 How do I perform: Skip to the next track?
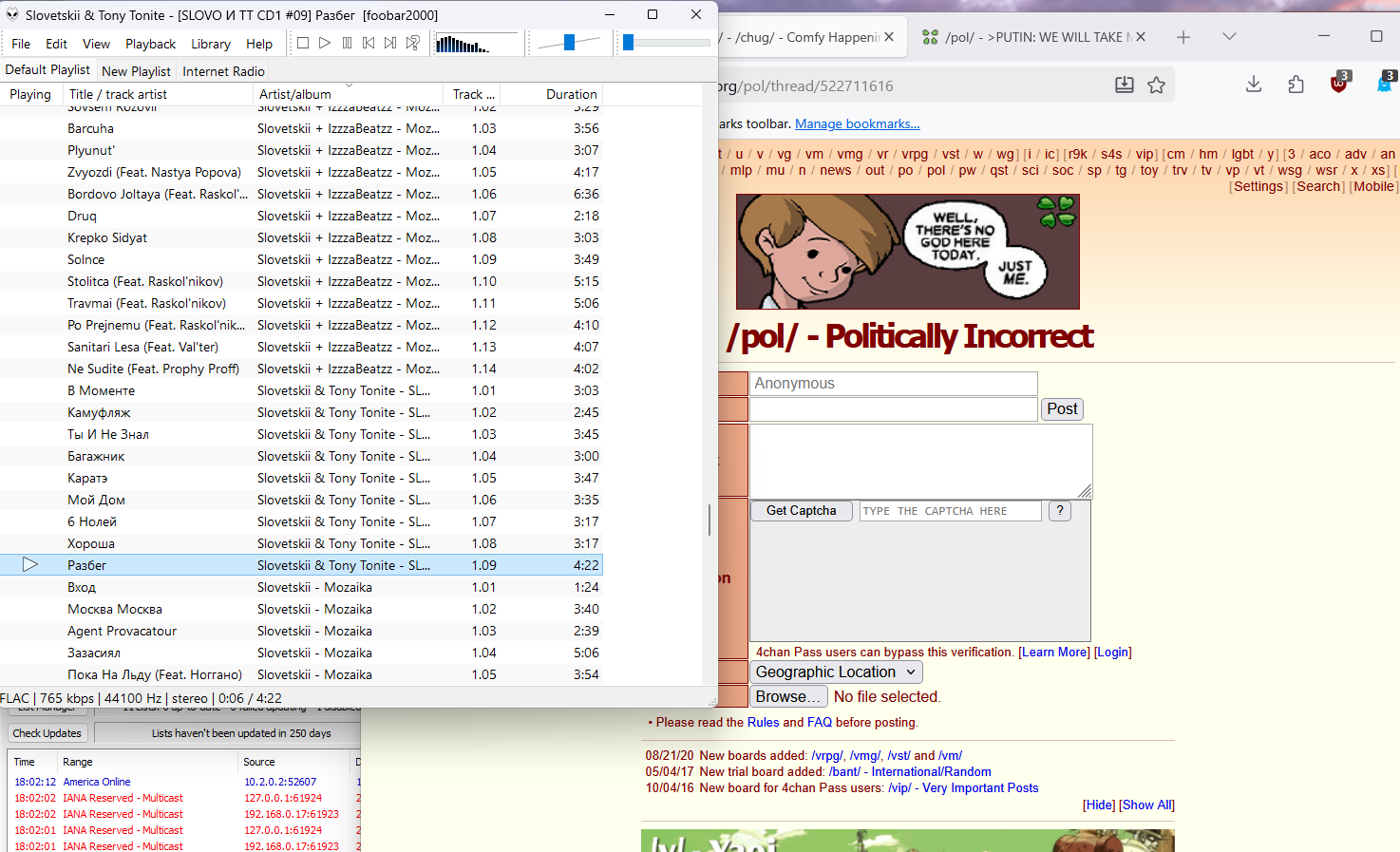click(390, 43)
